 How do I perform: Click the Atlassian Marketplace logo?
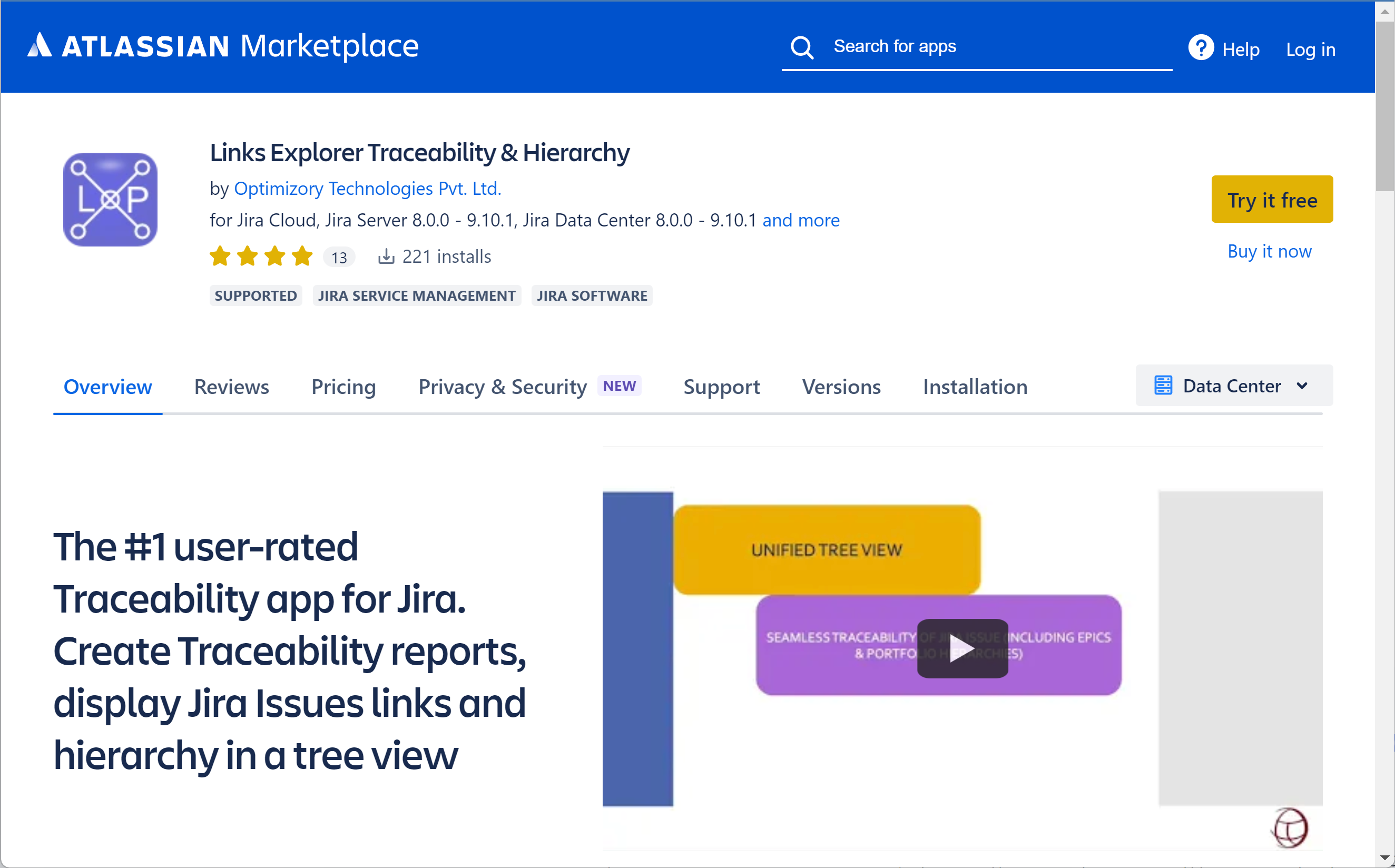(x=223, y=46)
